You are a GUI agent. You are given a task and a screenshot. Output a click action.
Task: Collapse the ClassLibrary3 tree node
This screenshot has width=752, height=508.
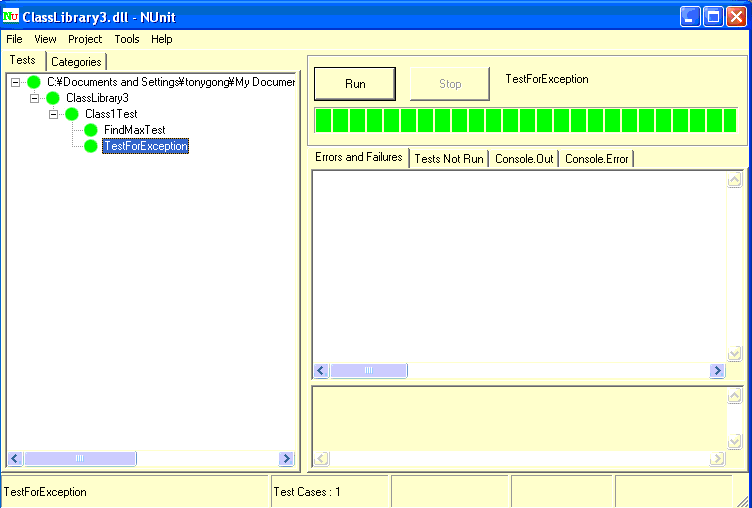(x=35, y=98)
